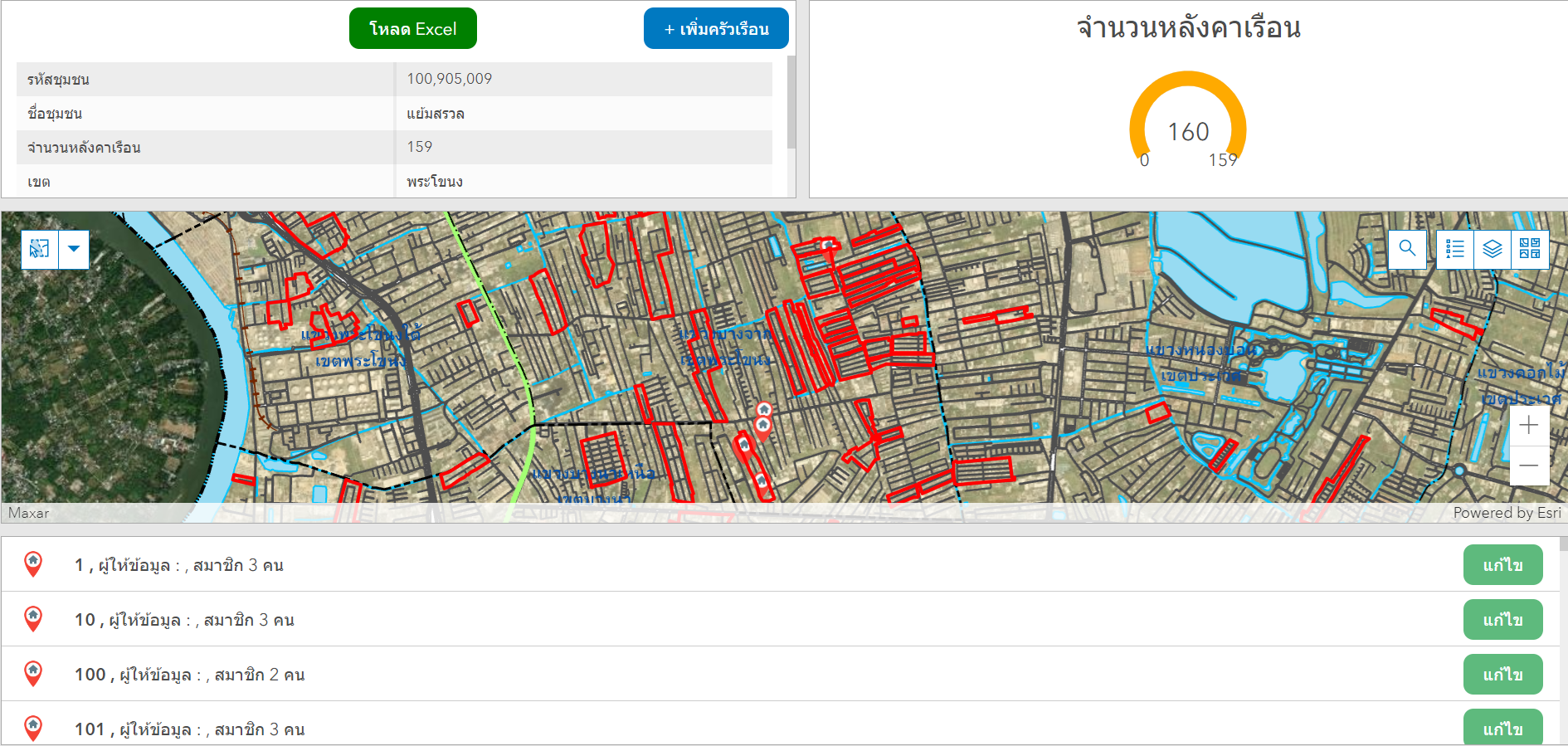Viewport: 1568px width, 746px height.
Task: Zoom out on the map
Action: coord(1528,466)
